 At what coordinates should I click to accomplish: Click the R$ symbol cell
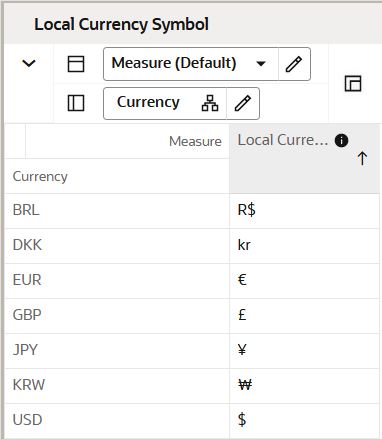304,210
